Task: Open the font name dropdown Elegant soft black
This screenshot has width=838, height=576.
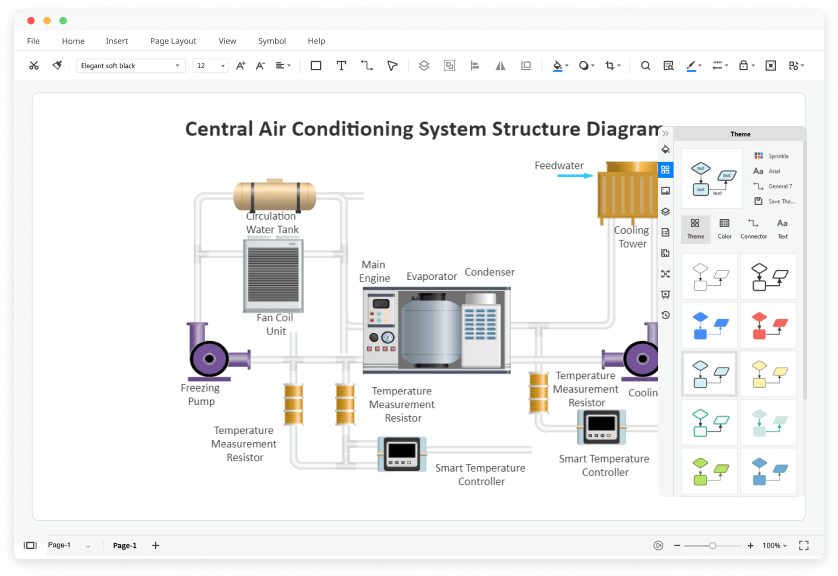Action: point(130,66)
